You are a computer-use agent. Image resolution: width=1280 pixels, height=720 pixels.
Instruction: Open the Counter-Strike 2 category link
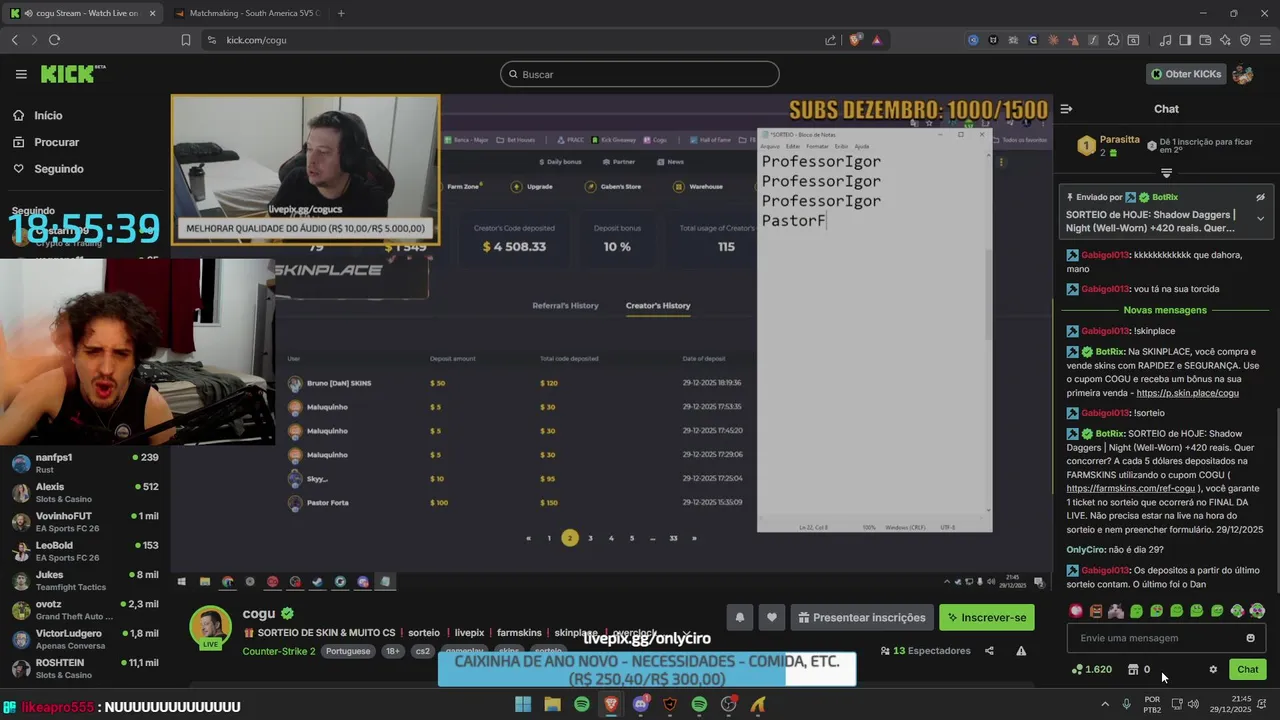[279, 651]
